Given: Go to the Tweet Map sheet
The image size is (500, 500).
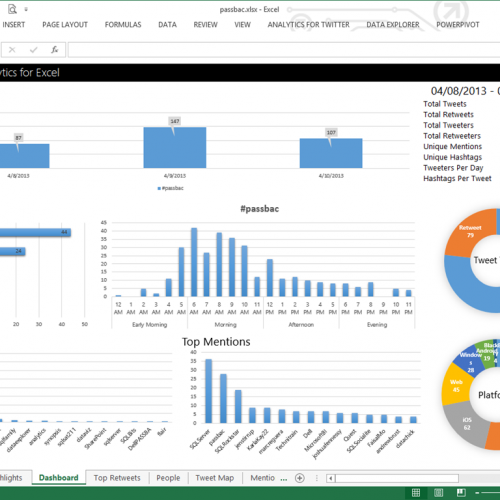Looking at the screenshot, I should [215, 478].
